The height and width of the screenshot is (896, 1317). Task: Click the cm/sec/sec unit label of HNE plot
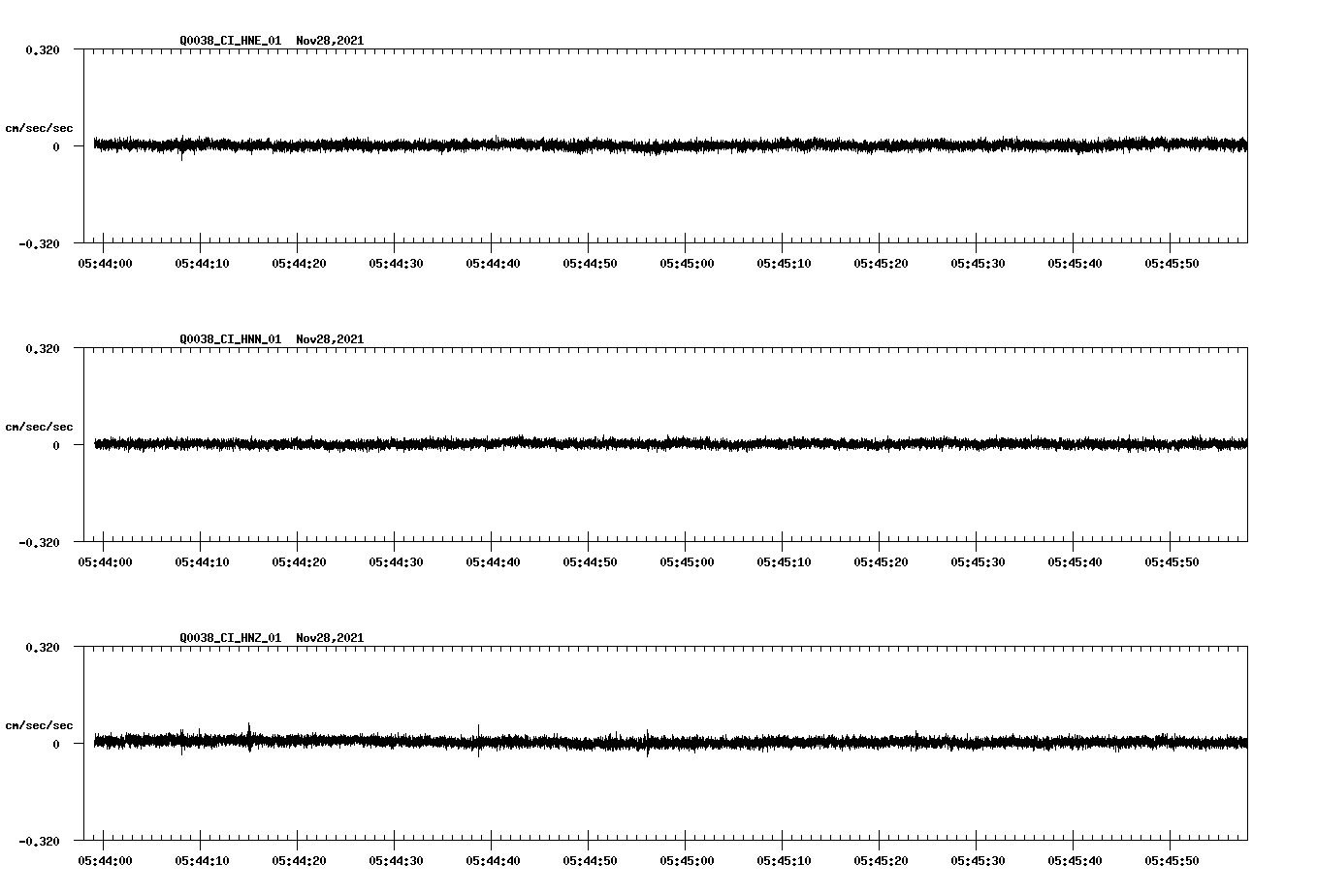pos(40,128)
